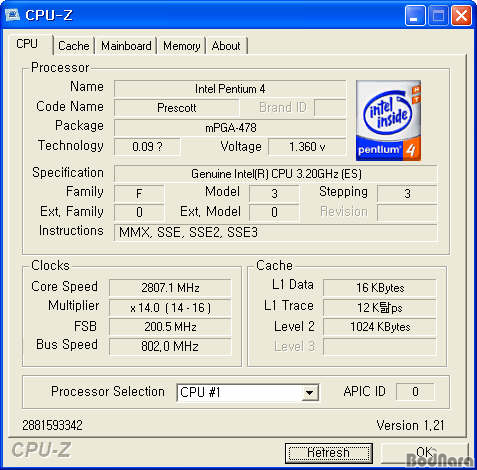This screenshot has width=477, height=470.
Task: Click the empty Level 3 cache field
Action: pyautogui.click(x=380, y=347)
